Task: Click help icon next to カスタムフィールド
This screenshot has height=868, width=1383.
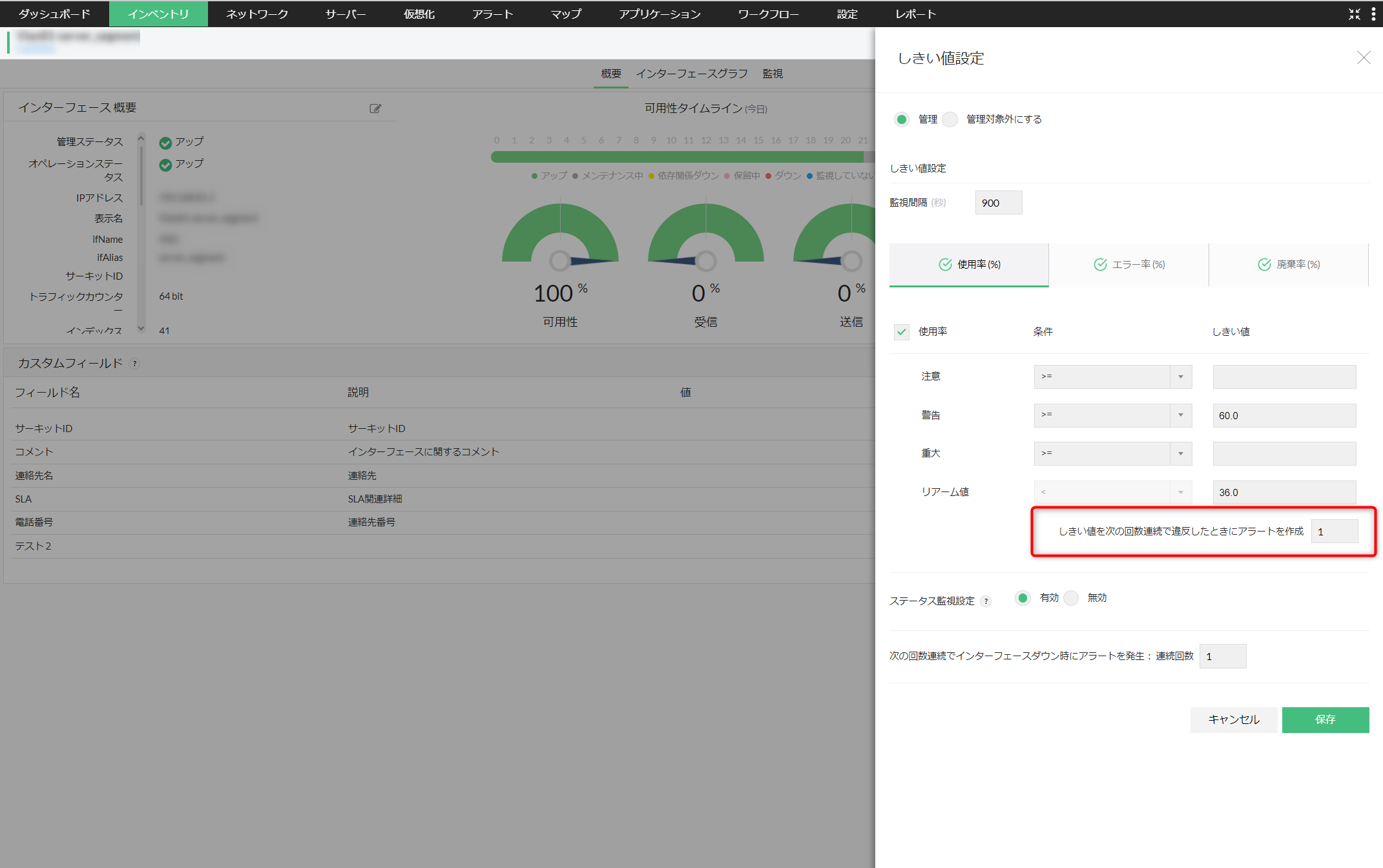Action: click(135, 364)
